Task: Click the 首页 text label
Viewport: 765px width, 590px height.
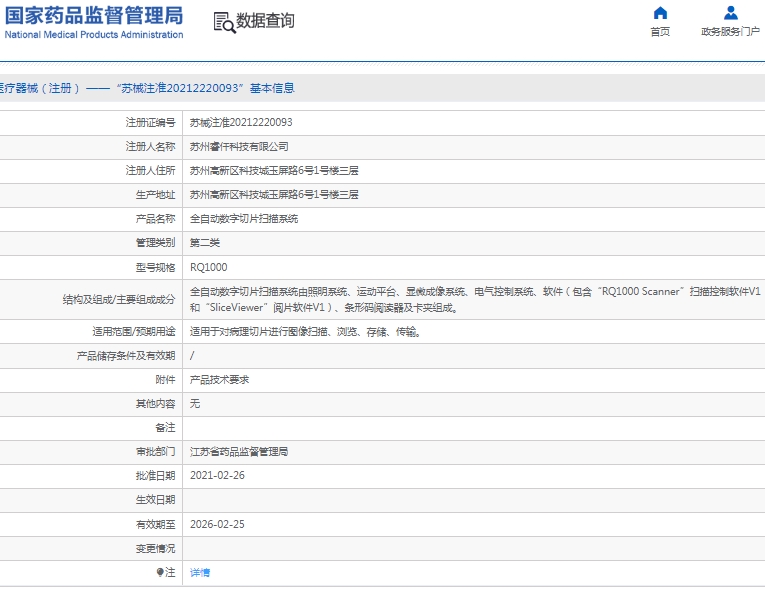Action: [660, 32]
